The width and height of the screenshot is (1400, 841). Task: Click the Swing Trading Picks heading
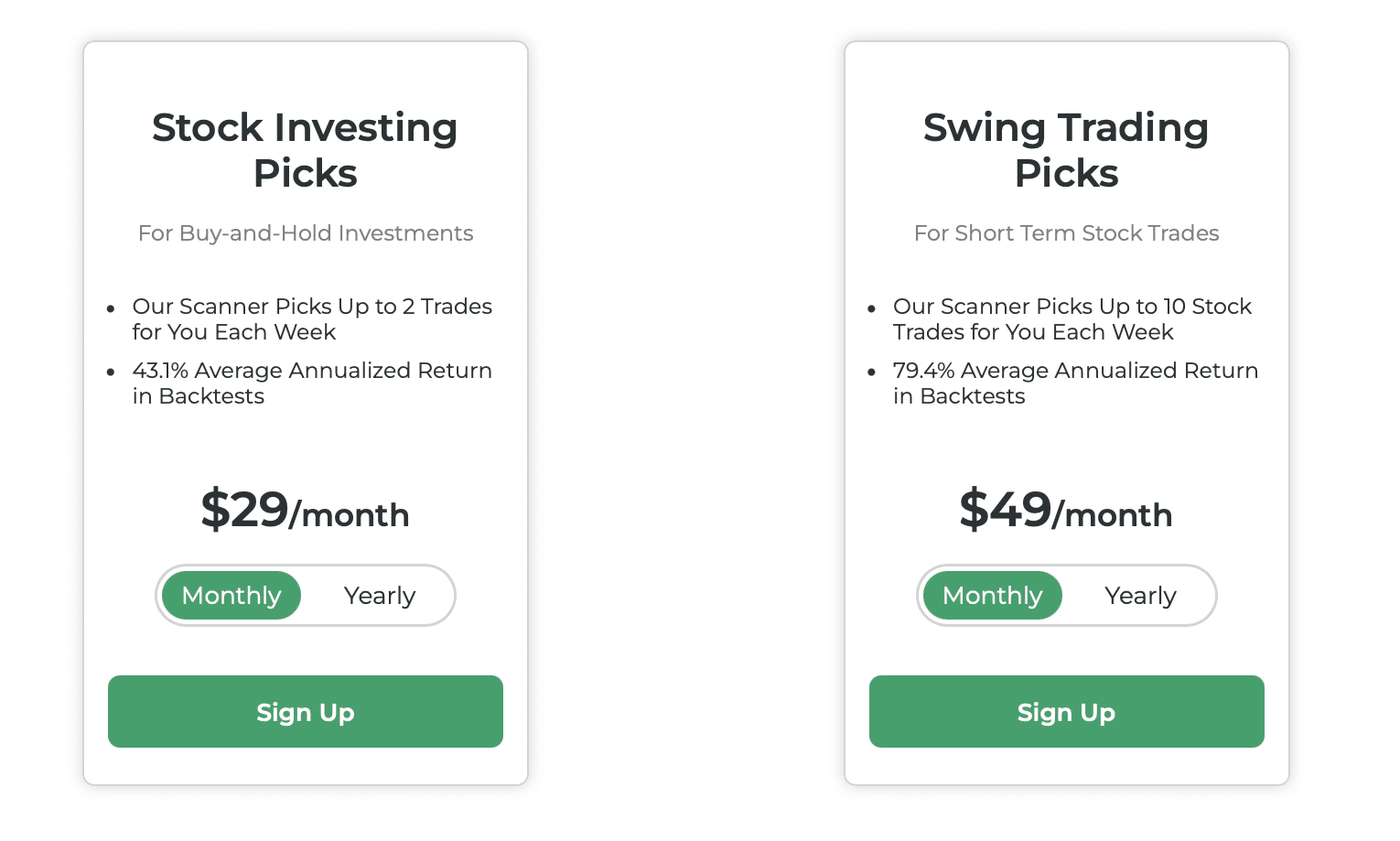pyautogui.click(x=1067, y=150)
